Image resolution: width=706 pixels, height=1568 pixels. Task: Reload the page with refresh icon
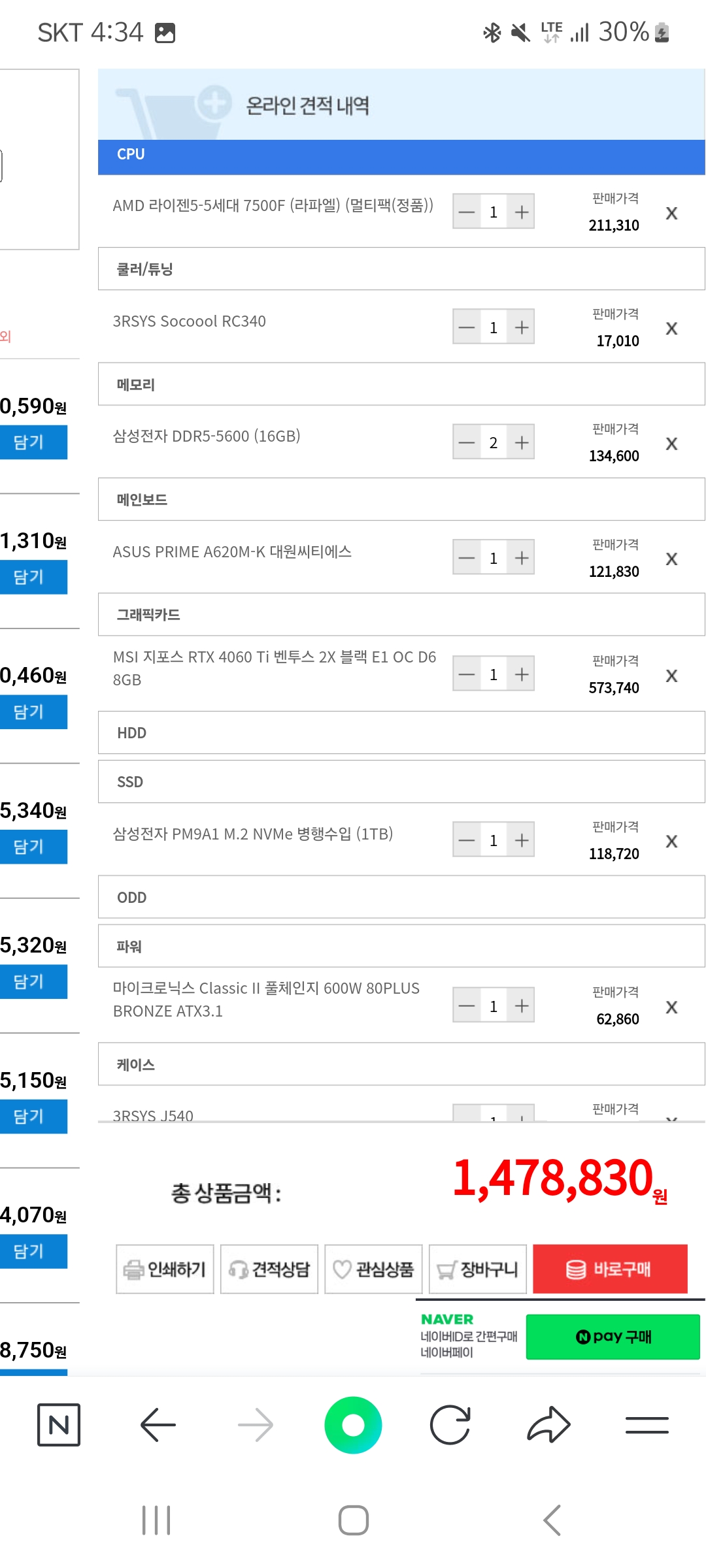click(x=450, y=1424)
